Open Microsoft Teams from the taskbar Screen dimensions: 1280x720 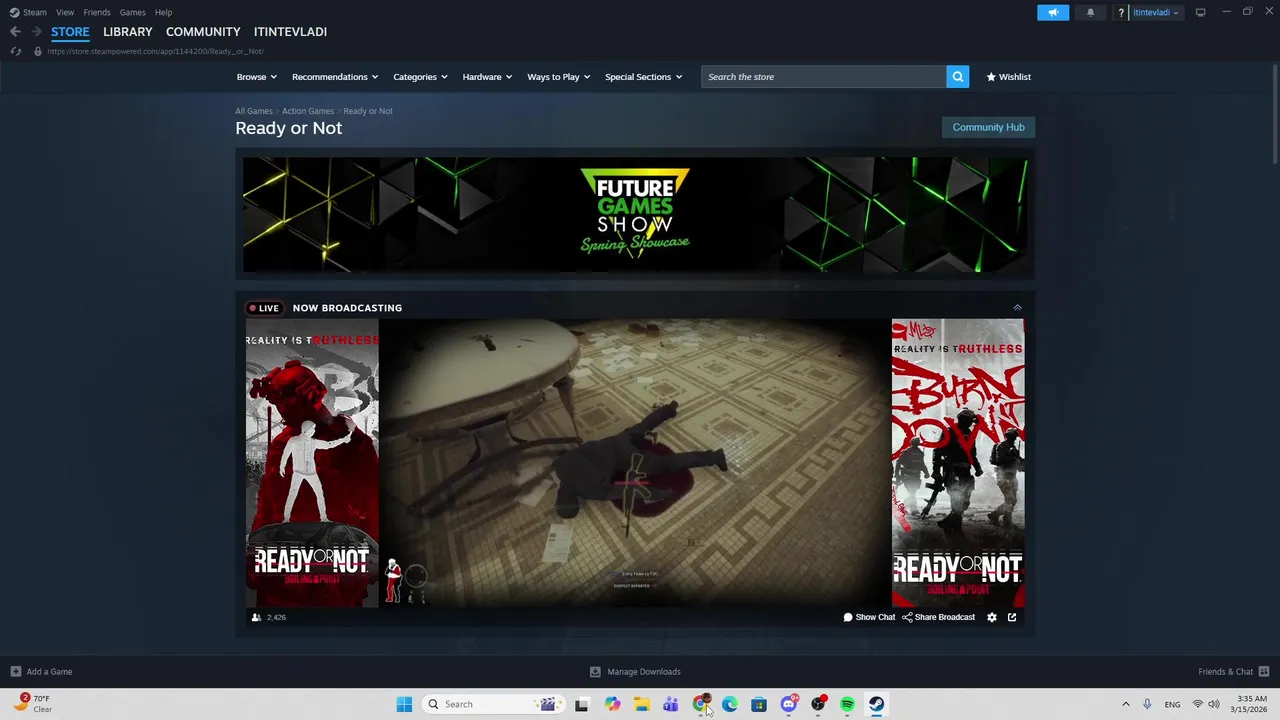670,704
